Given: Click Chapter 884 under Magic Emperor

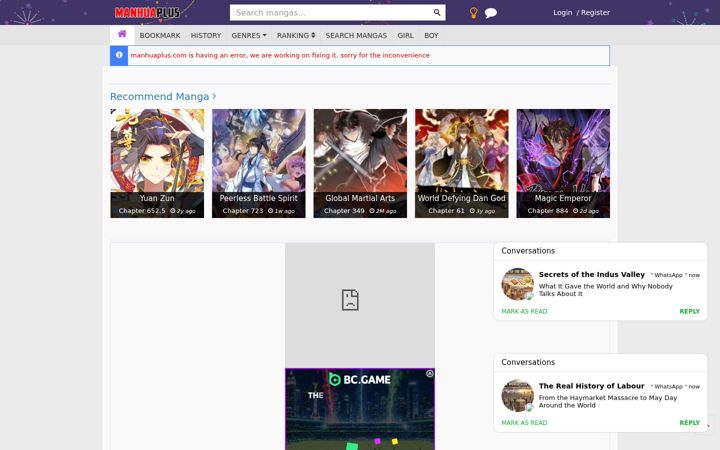Looking at the screenshot, I should click(x=548, y=211).
